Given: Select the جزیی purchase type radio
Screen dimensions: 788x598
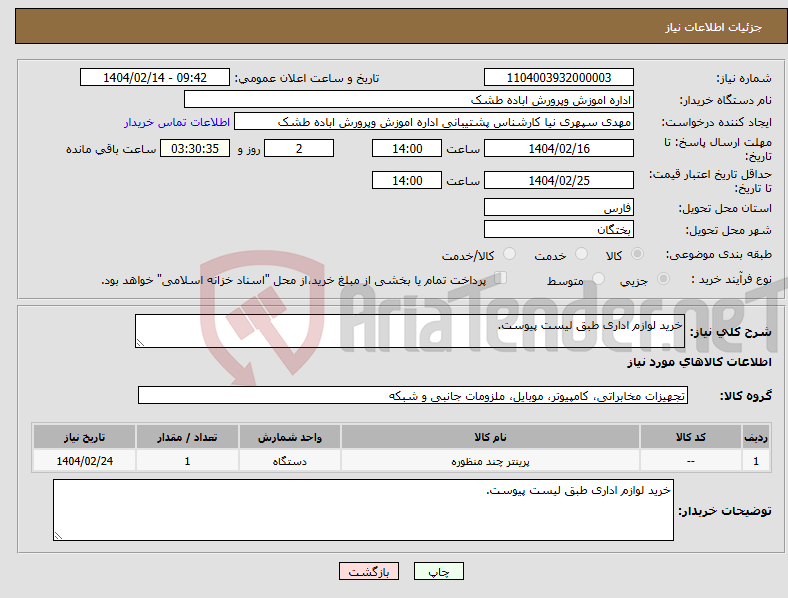Looking at the screenshot, I should tap(663, 278).
